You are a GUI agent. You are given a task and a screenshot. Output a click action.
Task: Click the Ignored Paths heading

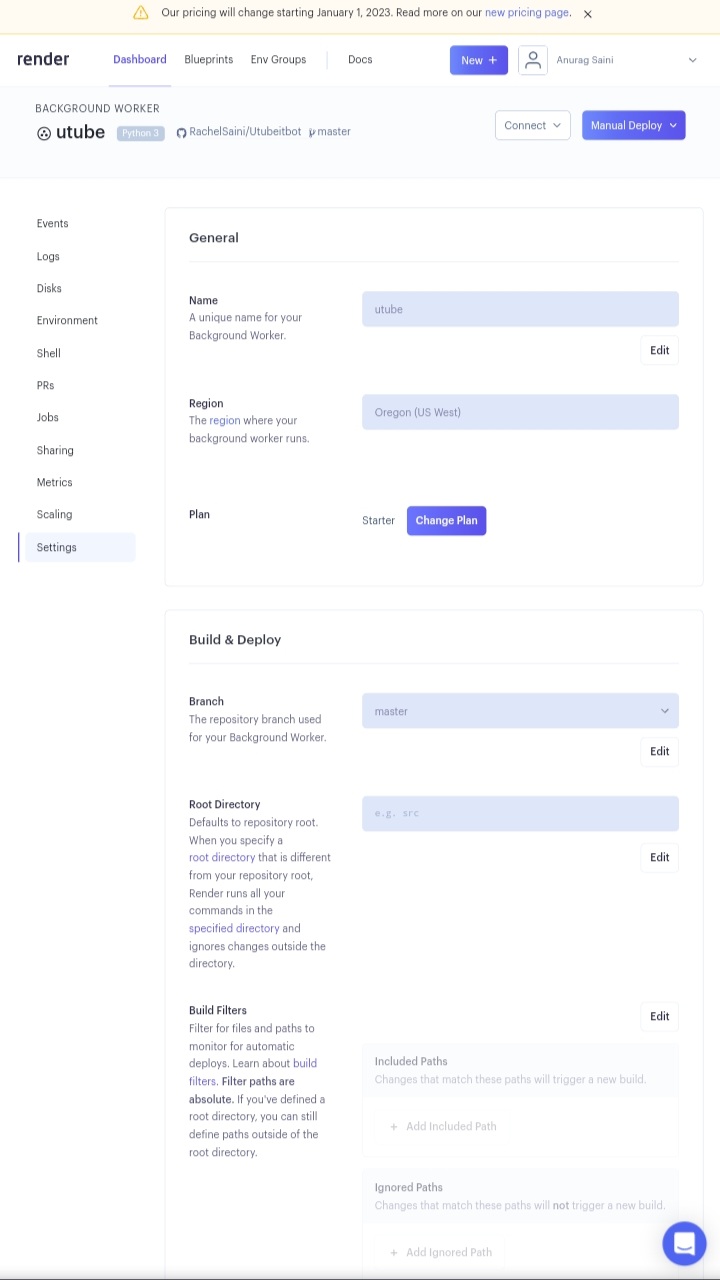(x=409, y=1187)
